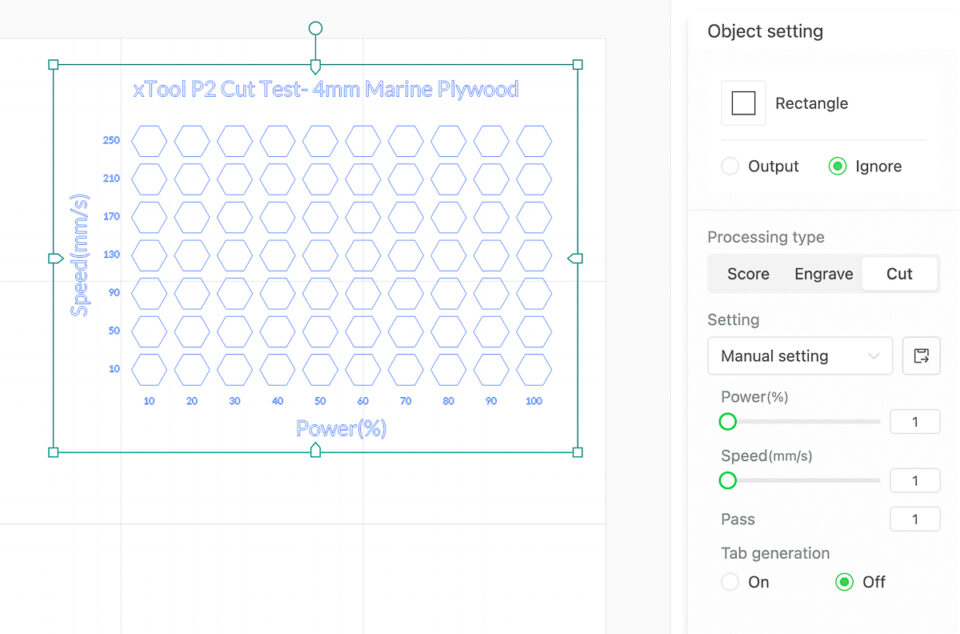Select the Cut processing type

coord(898,273)
